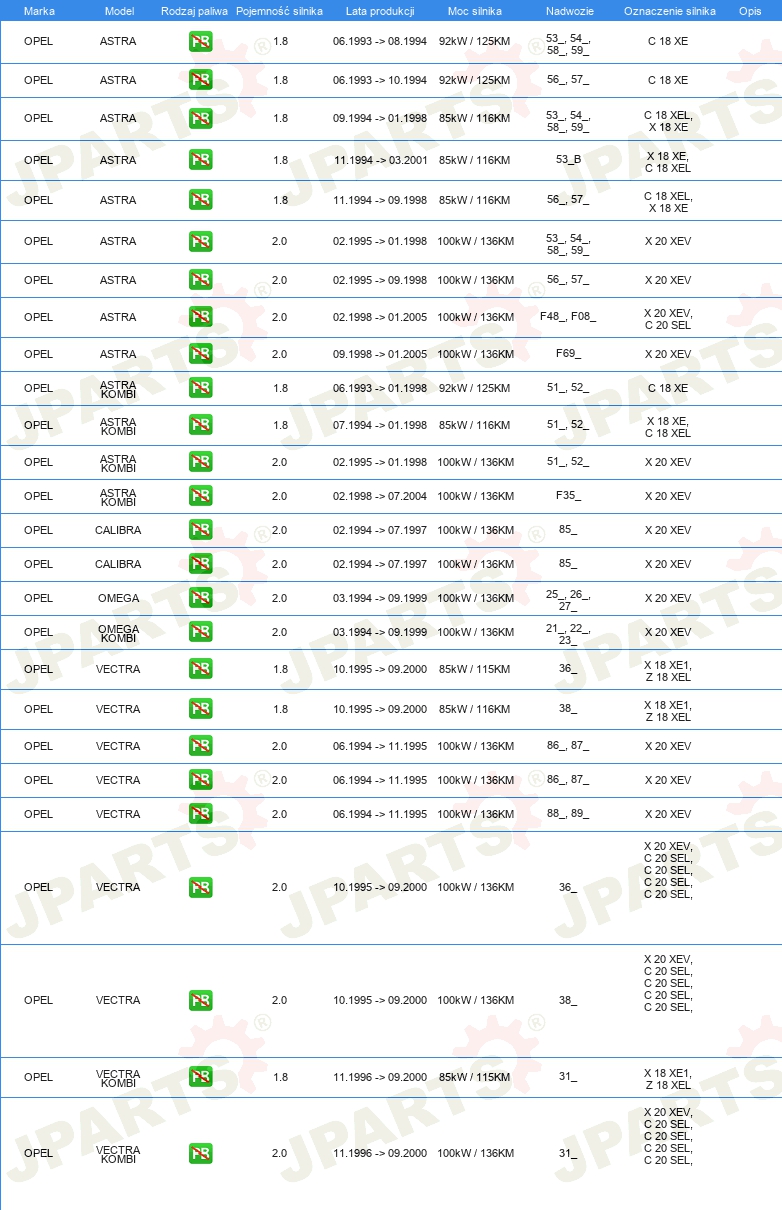Click the Oznaczenie silnika column header
The height and width of the screenshot is (1210, 782).
(x=668, y=10)
